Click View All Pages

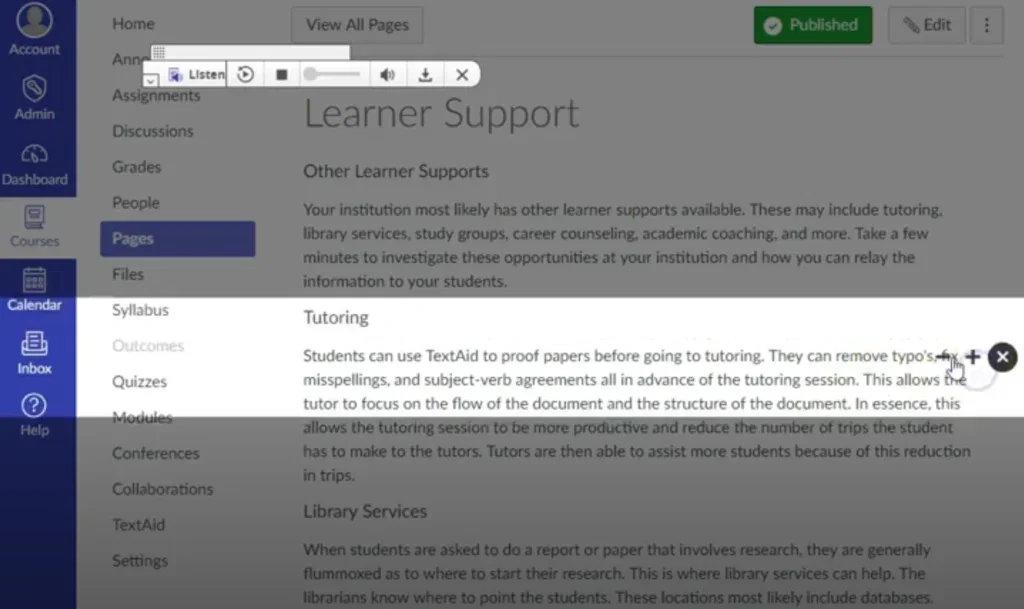click(357, 25)
